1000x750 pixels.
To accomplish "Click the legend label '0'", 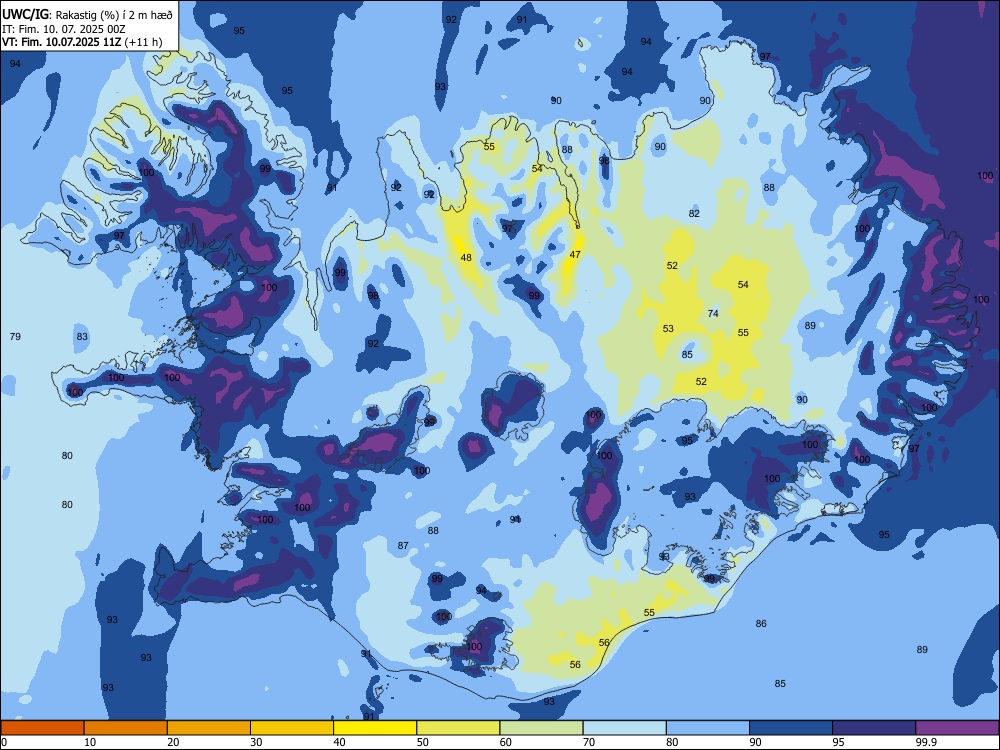I will (4, 742).
